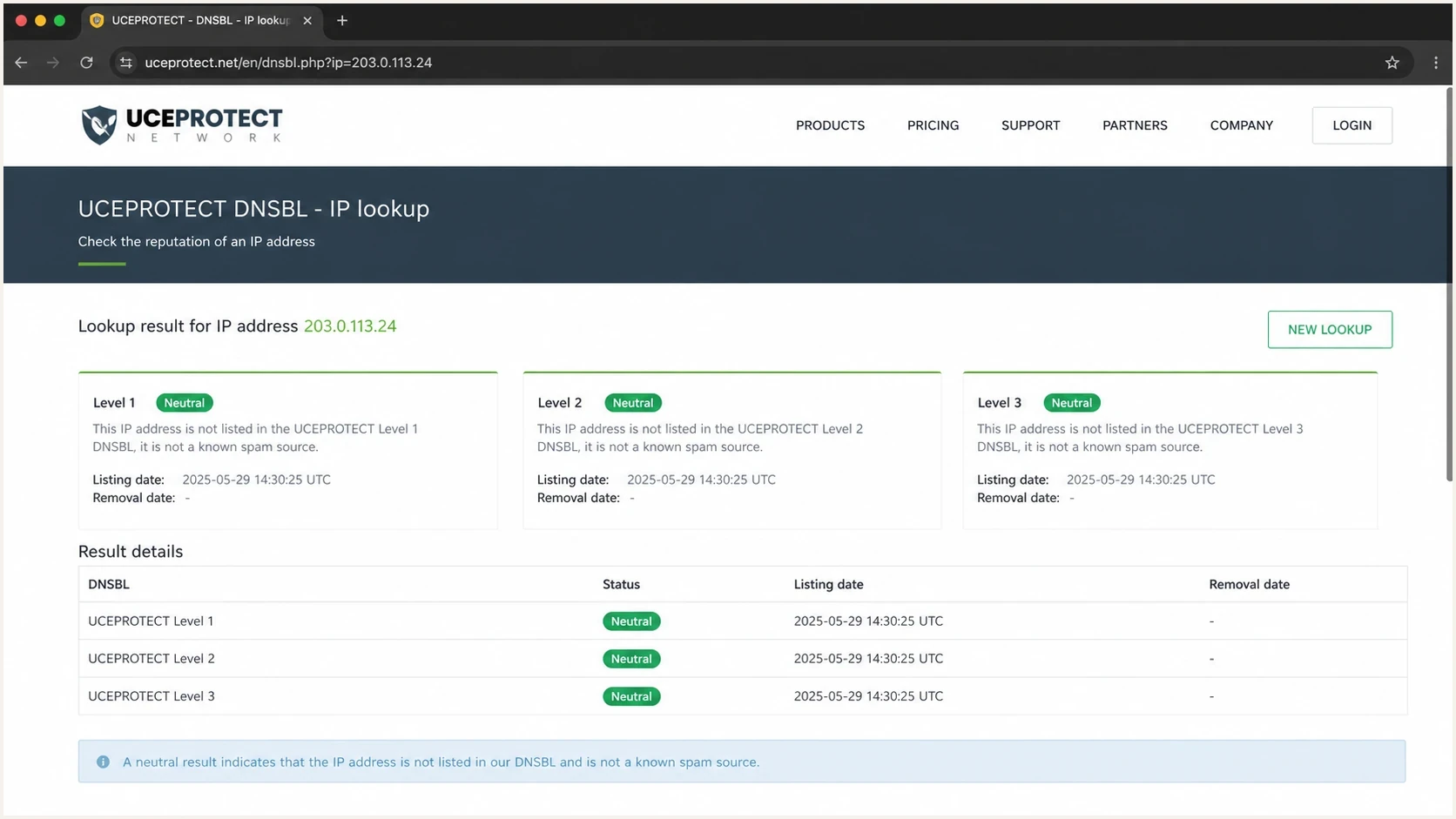
Task: Click the Level 1 card listing date value
Action: click(x=256, y=480)
